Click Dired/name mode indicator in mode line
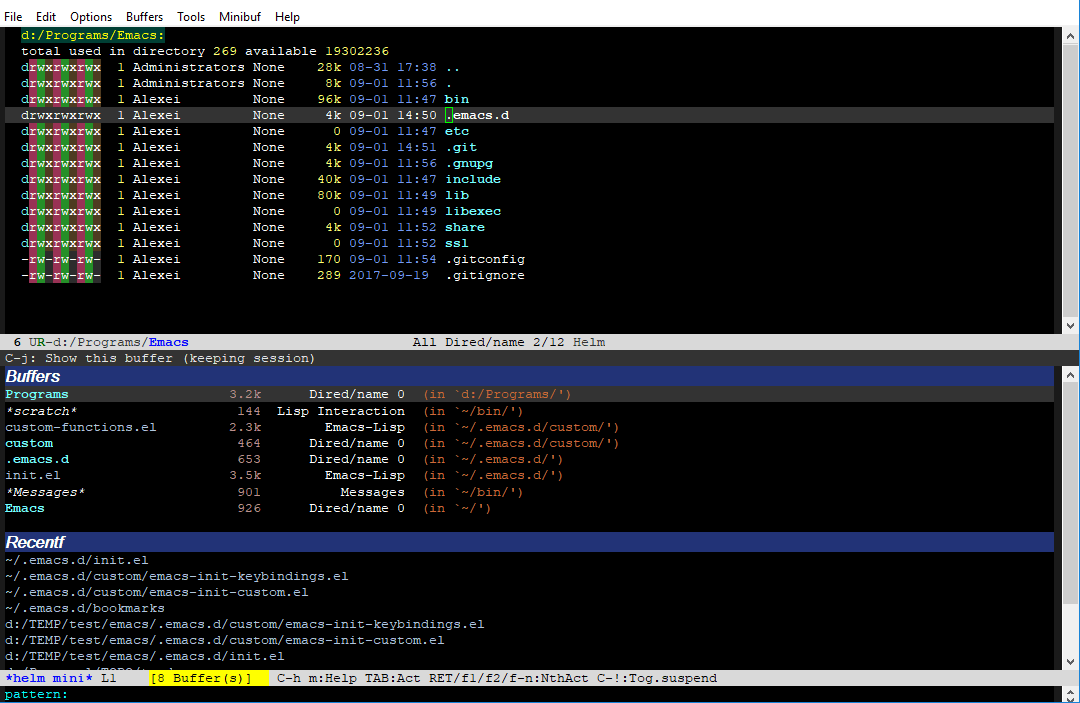 [x=485, y=342]
